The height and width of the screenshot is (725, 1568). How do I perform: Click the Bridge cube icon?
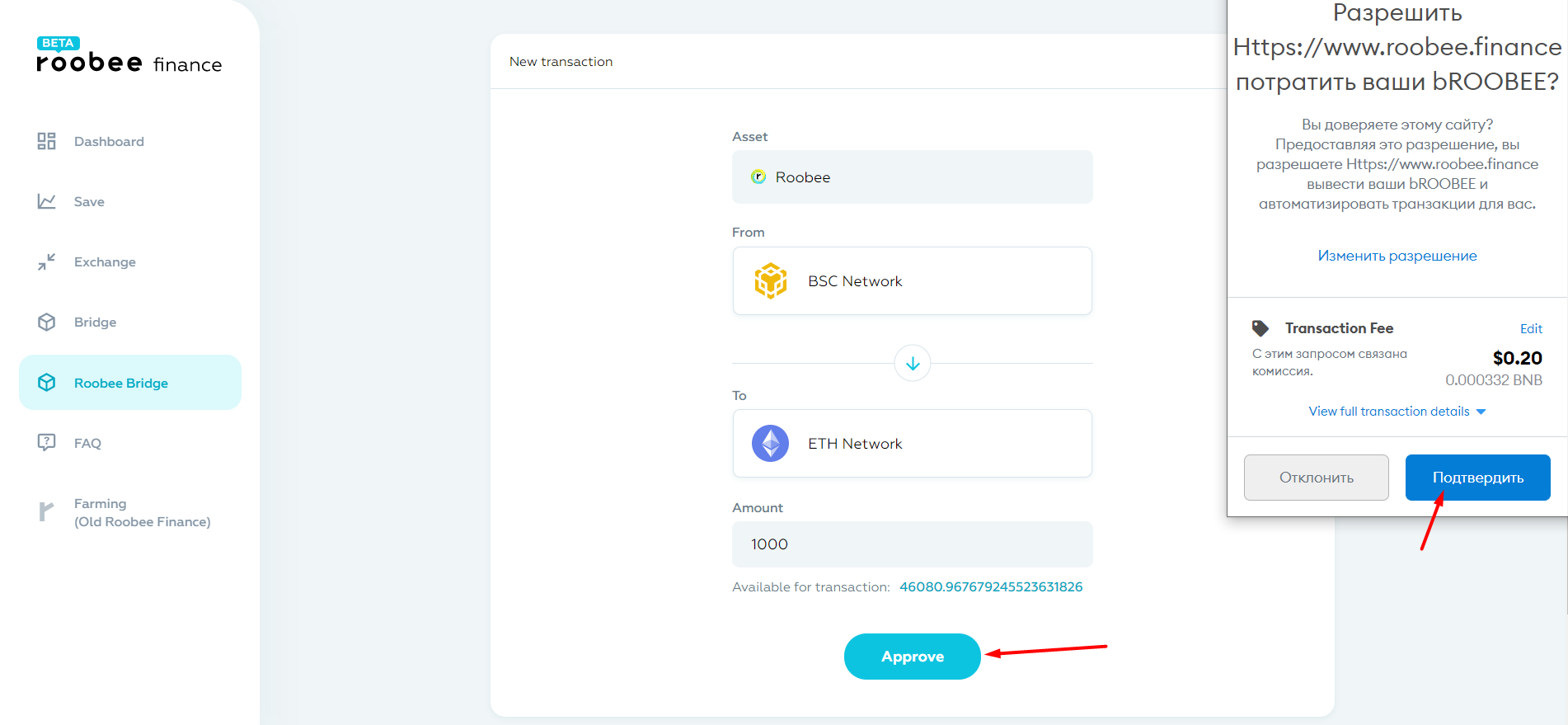point(46,322)
